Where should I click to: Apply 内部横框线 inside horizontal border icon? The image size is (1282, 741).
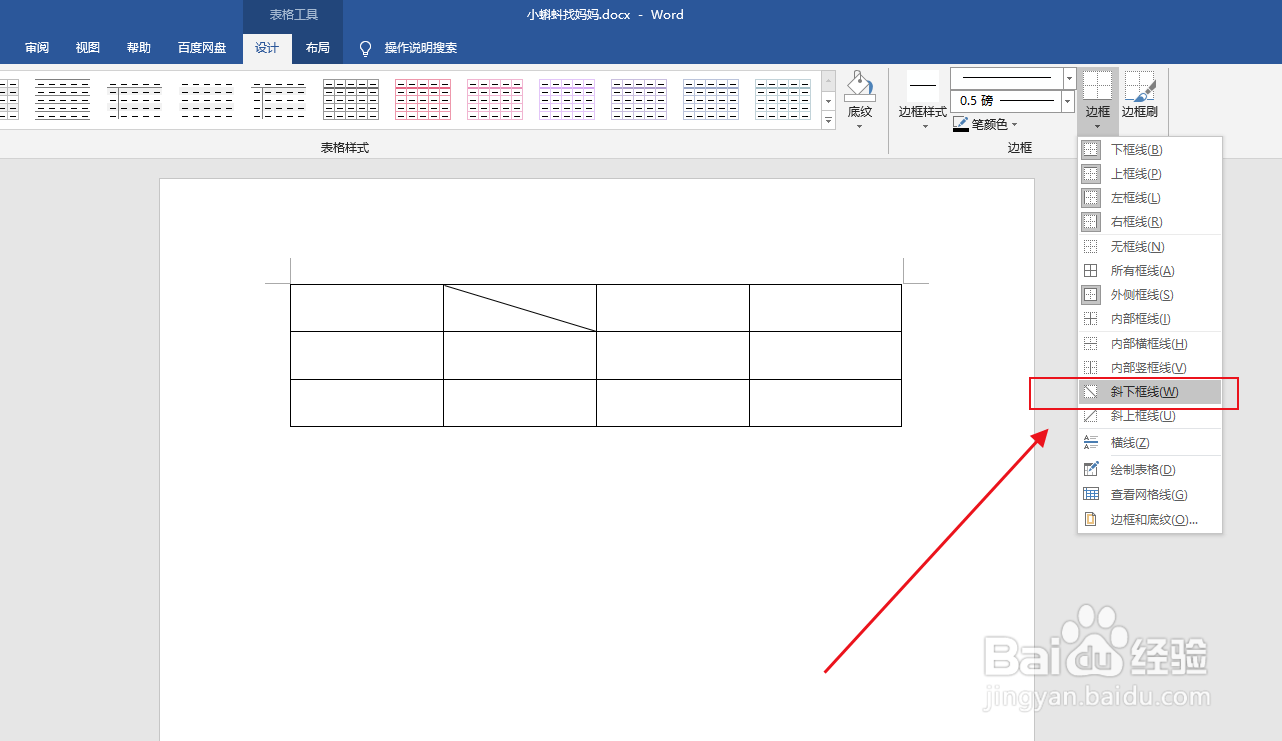(1091, 344)
